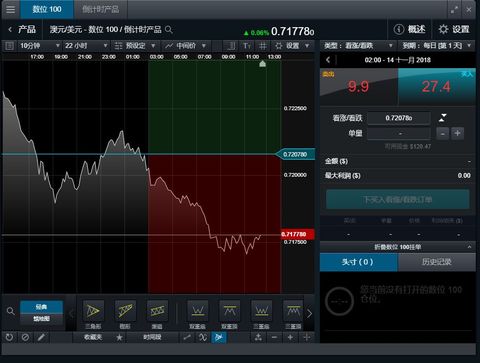Viewport: 480px width, 363px height.
Task: Open the 时间段 time period tab
Action: click(152, 337)
